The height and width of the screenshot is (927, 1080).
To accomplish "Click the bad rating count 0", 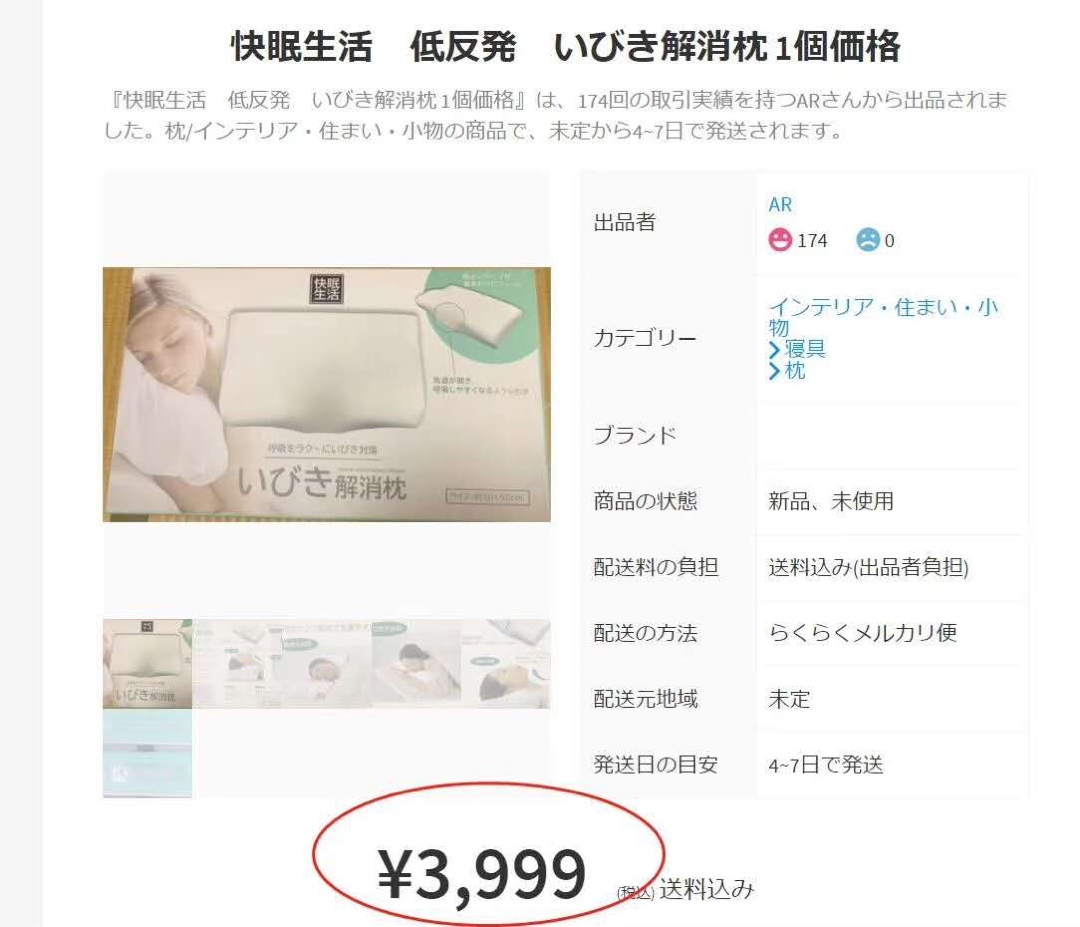I will click(889, 240).
